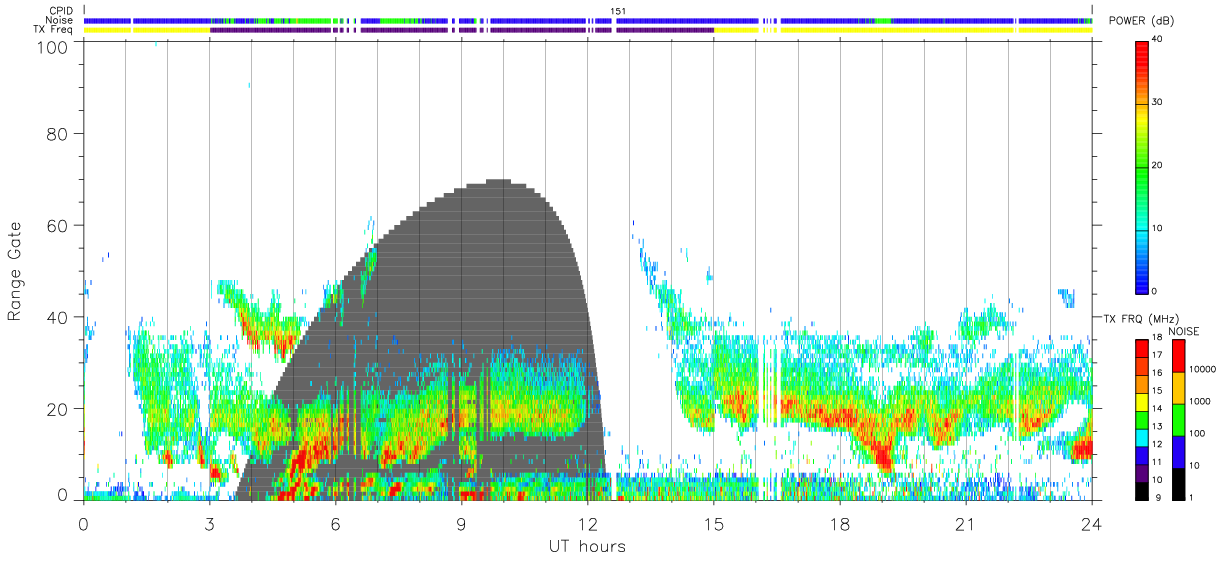Click the red top of POWER color bar
The height and width of the screenshot is (567, 1228).
[1141, 55]
